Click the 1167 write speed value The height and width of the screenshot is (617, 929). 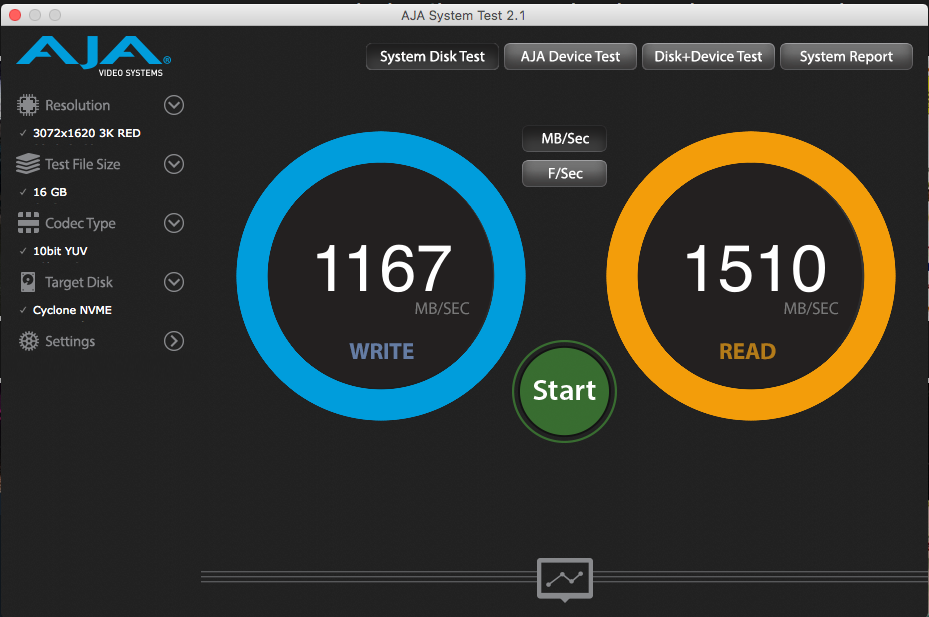pos(383,268)
